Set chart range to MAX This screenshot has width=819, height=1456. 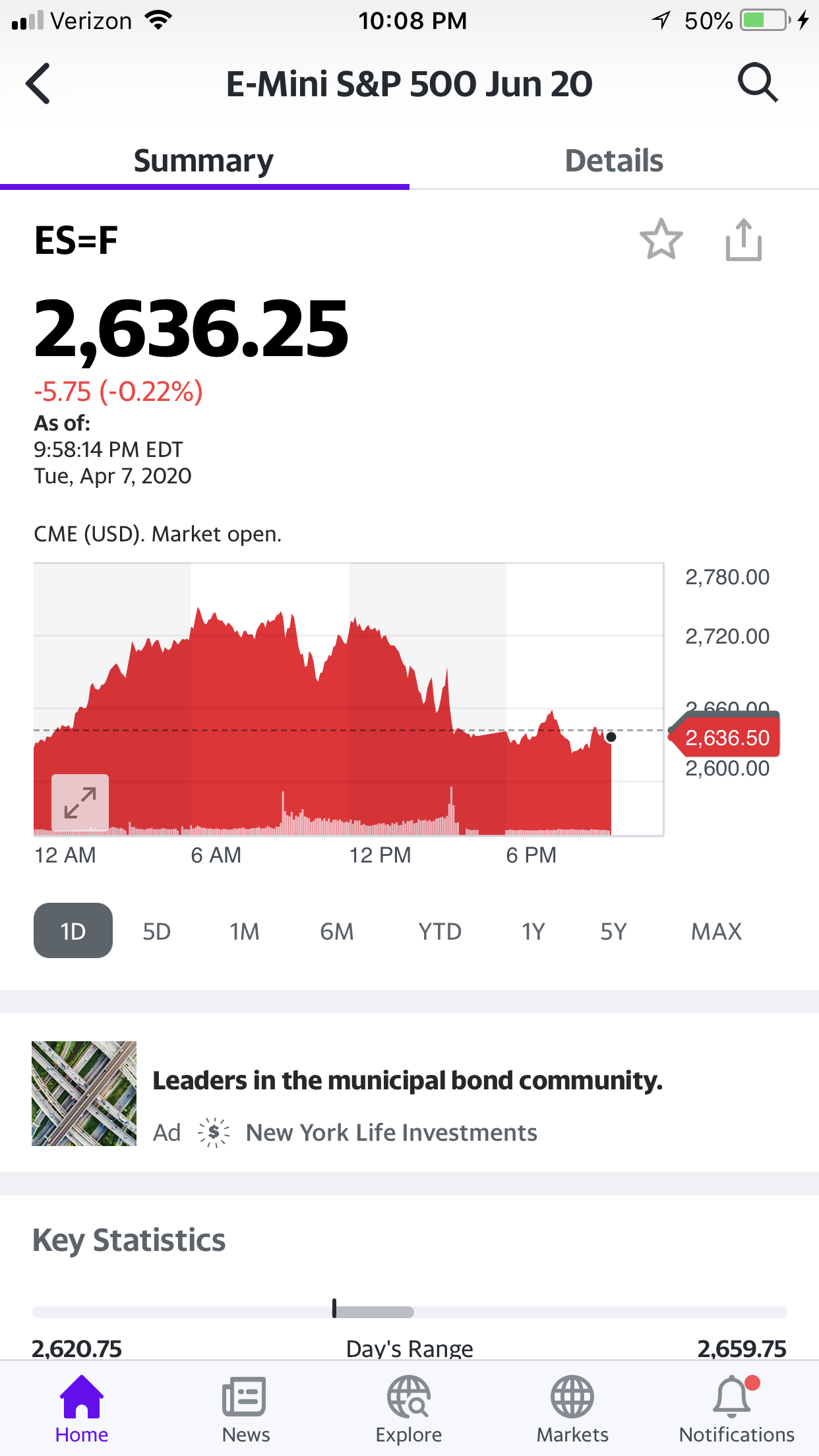[x=717, y=931]
